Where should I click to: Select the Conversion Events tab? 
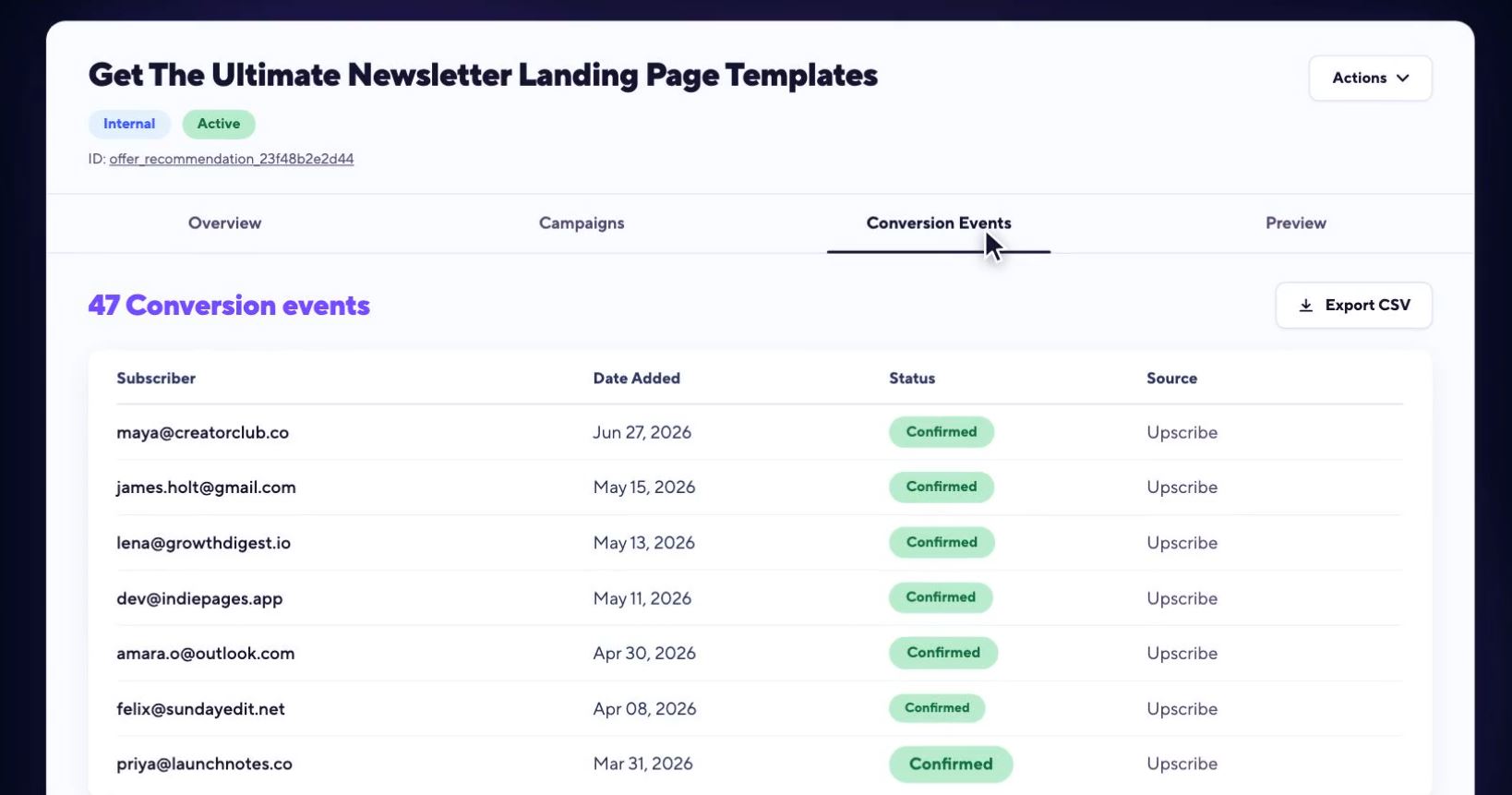939,223
